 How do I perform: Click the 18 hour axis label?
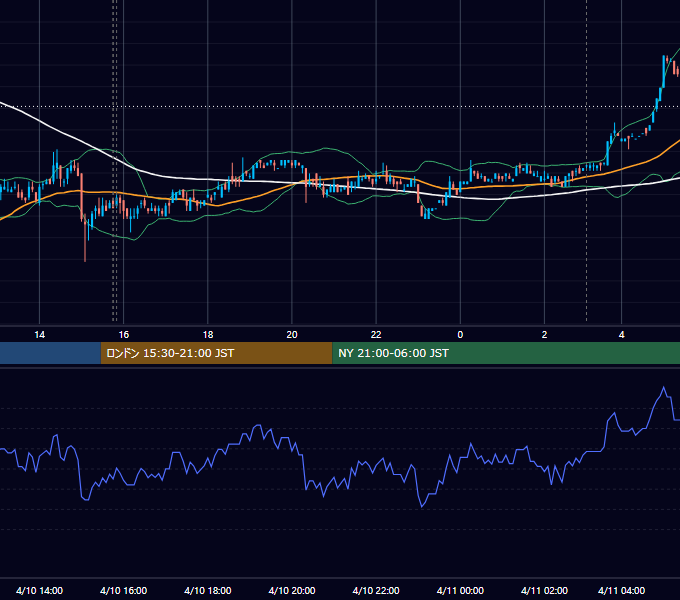(x=208, y=335)
